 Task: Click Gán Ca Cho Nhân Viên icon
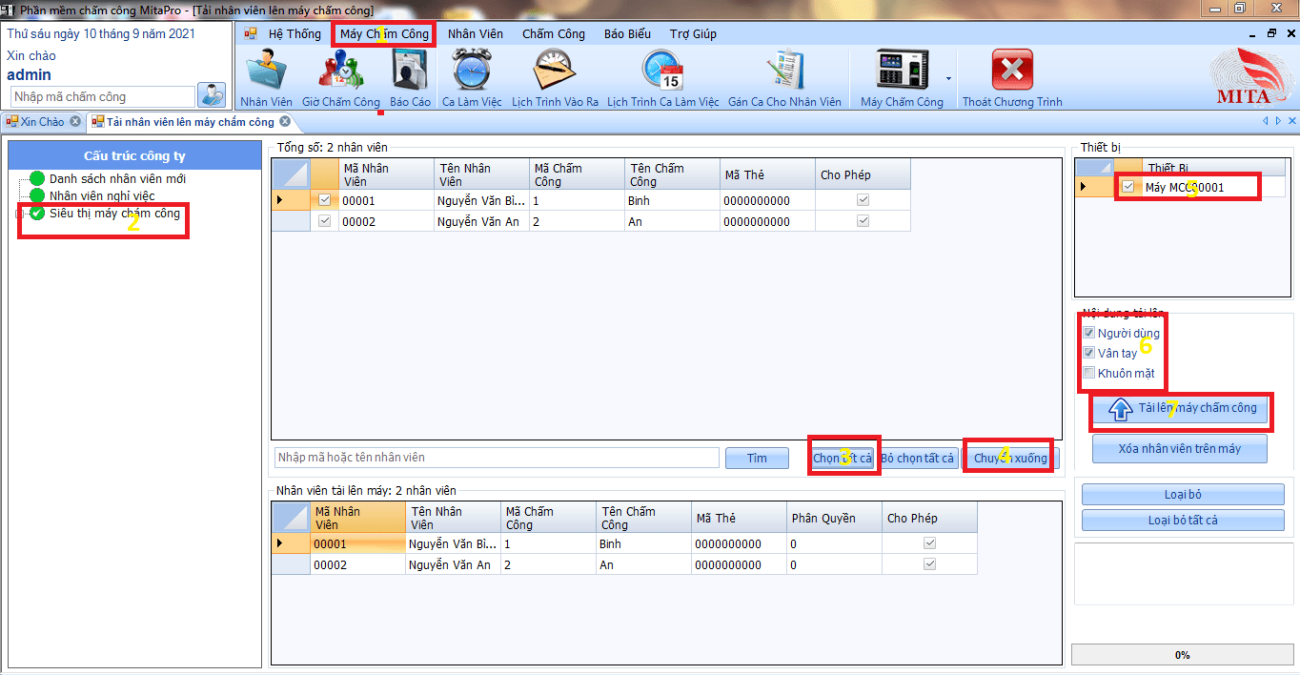point(785,78)
